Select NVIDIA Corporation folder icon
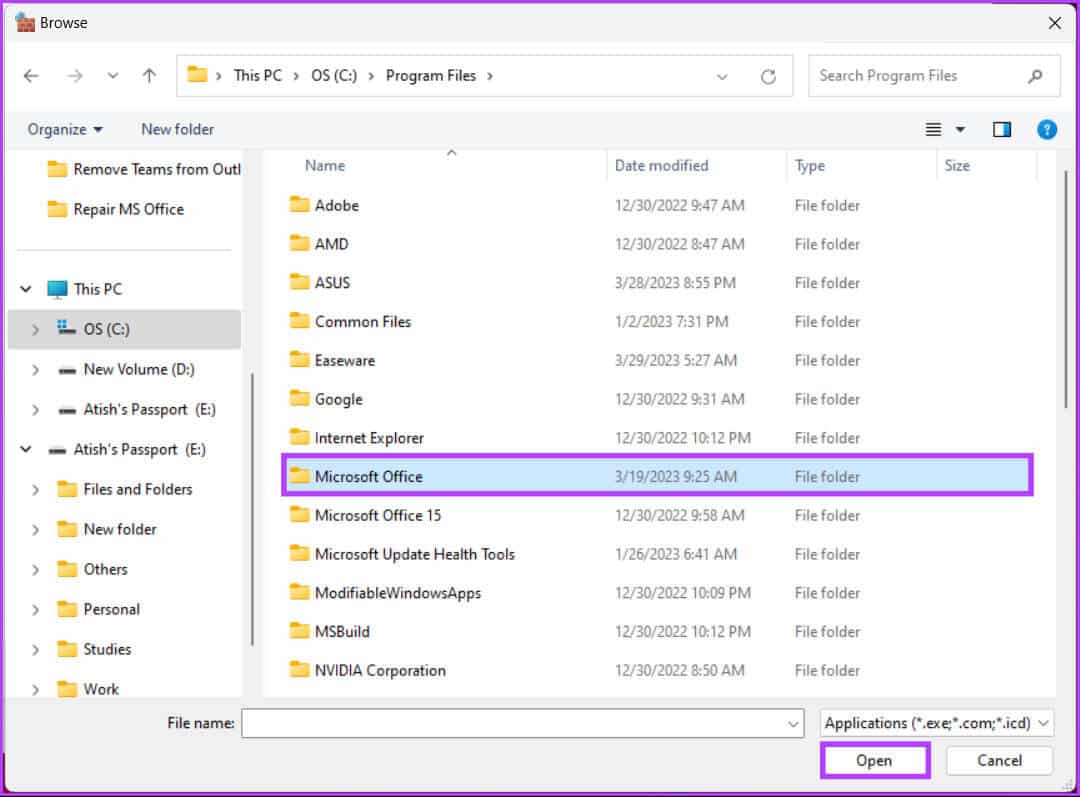 [x=299, y=670]
